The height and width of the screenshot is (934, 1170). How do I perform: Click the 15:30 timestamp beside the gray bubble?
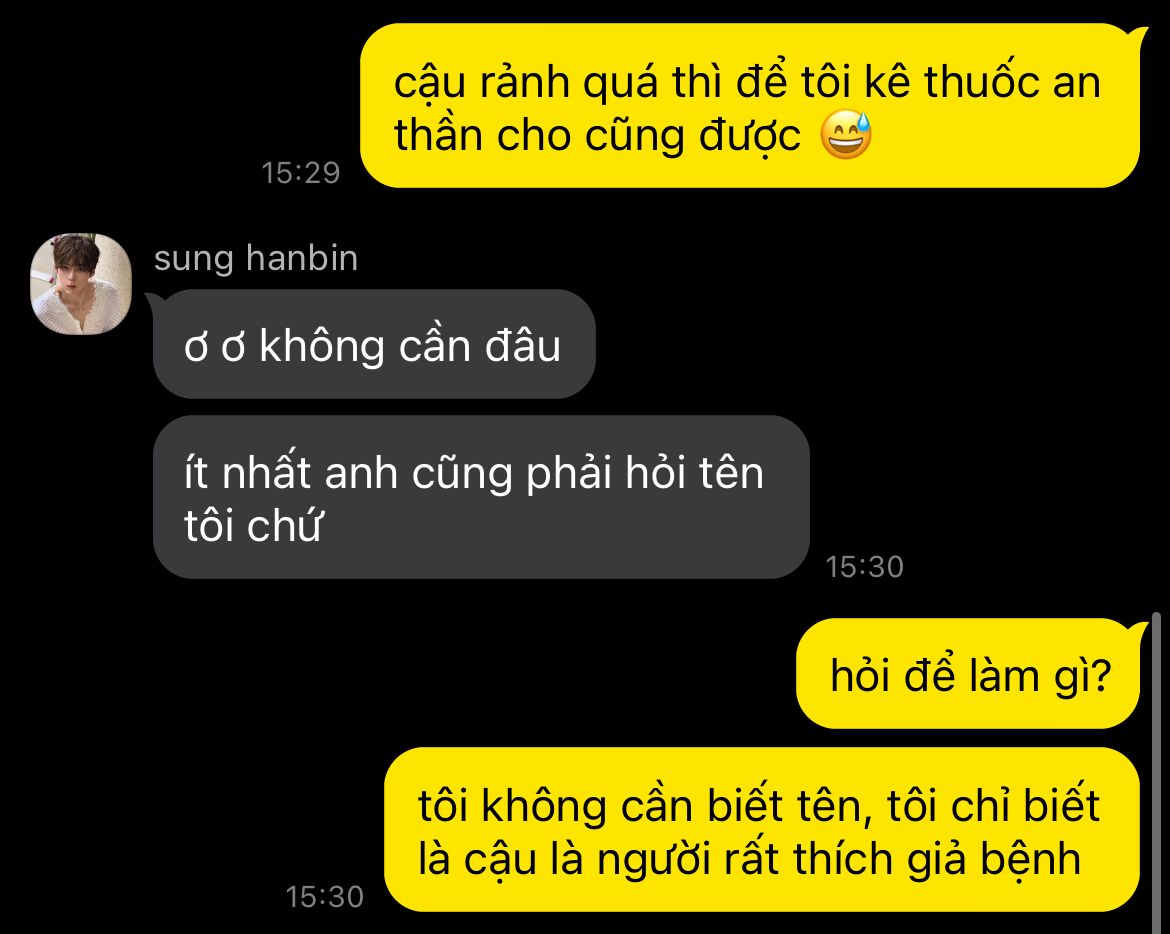coord(864,567)
